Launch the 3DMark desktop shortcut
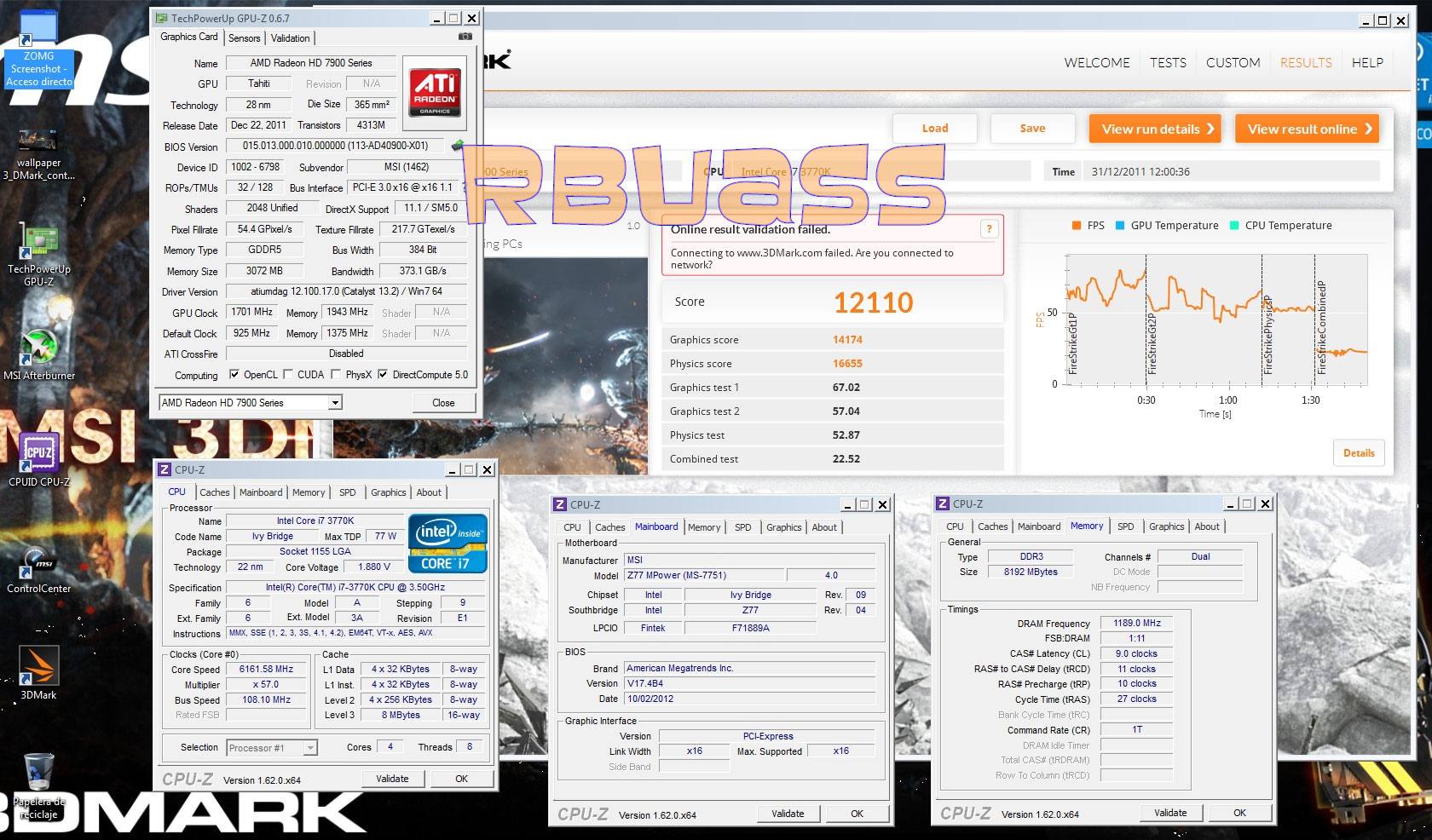Screen dimensions: 1432x840 point(38,673)
